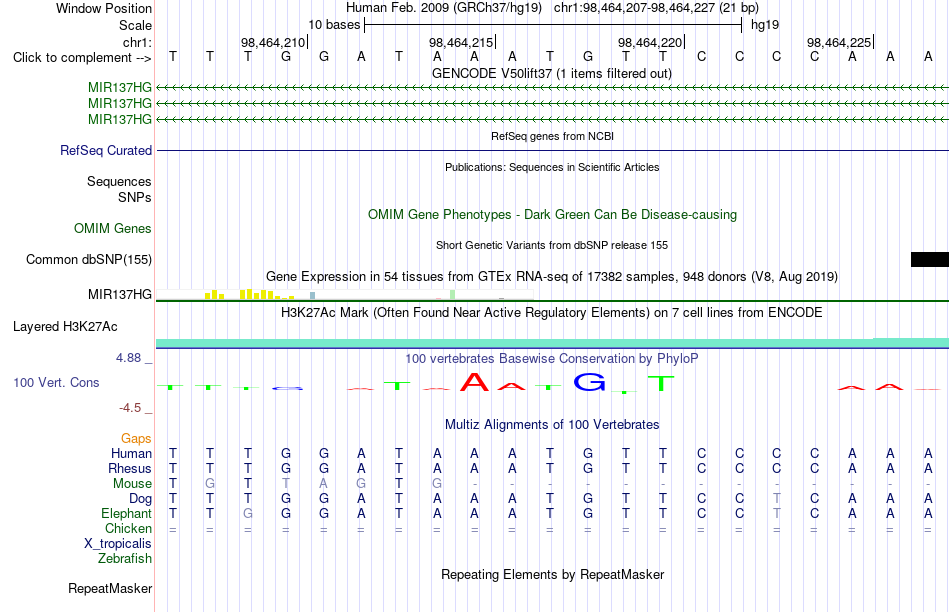Screen dimensions: 950x612
Task: Click the Chicken species alignment label
Action: tap(128, 528)
